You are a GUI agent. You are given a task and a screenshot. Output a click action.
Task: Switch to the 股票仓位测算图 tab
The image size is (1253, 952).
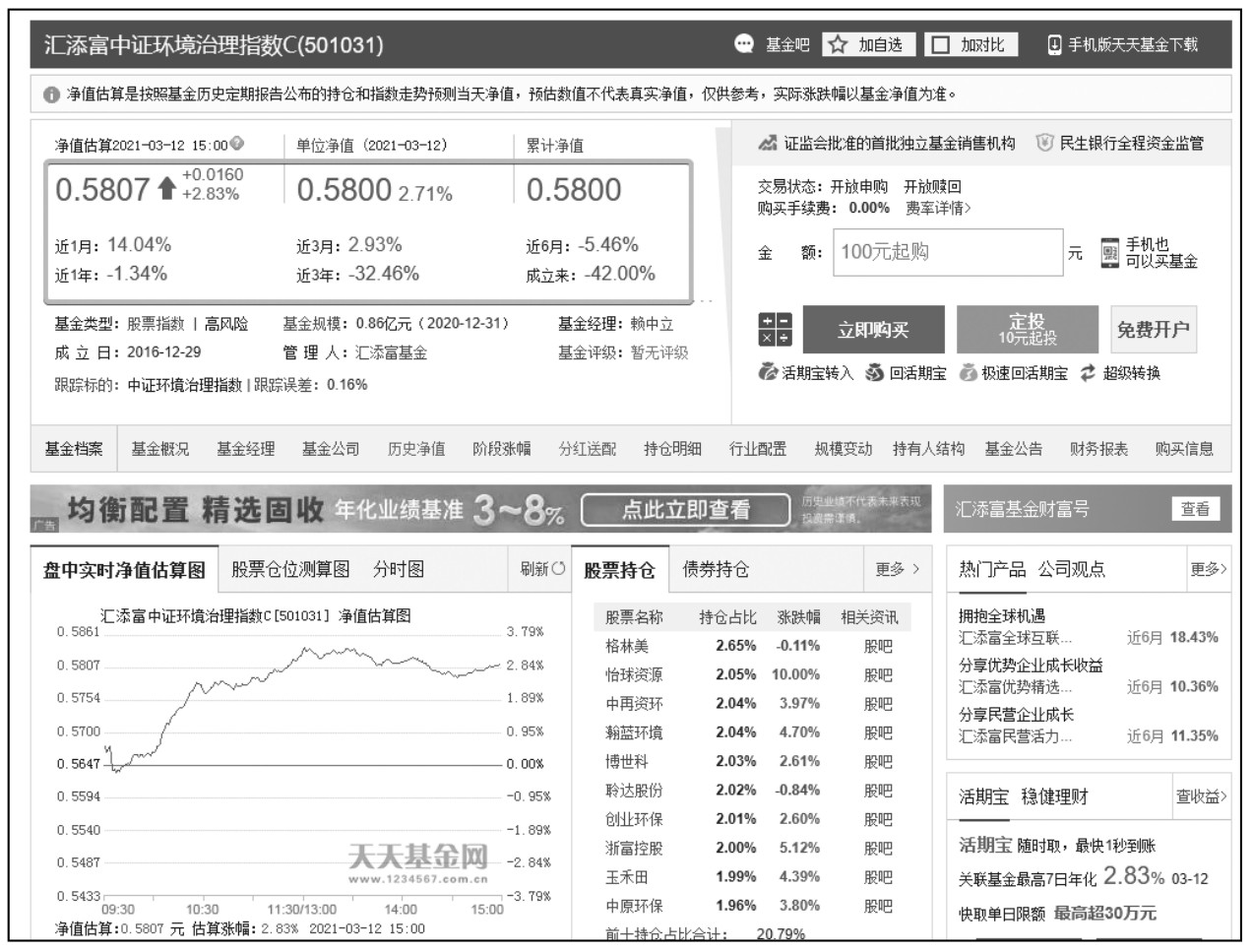pyautogui.click(x=290, y=569)
